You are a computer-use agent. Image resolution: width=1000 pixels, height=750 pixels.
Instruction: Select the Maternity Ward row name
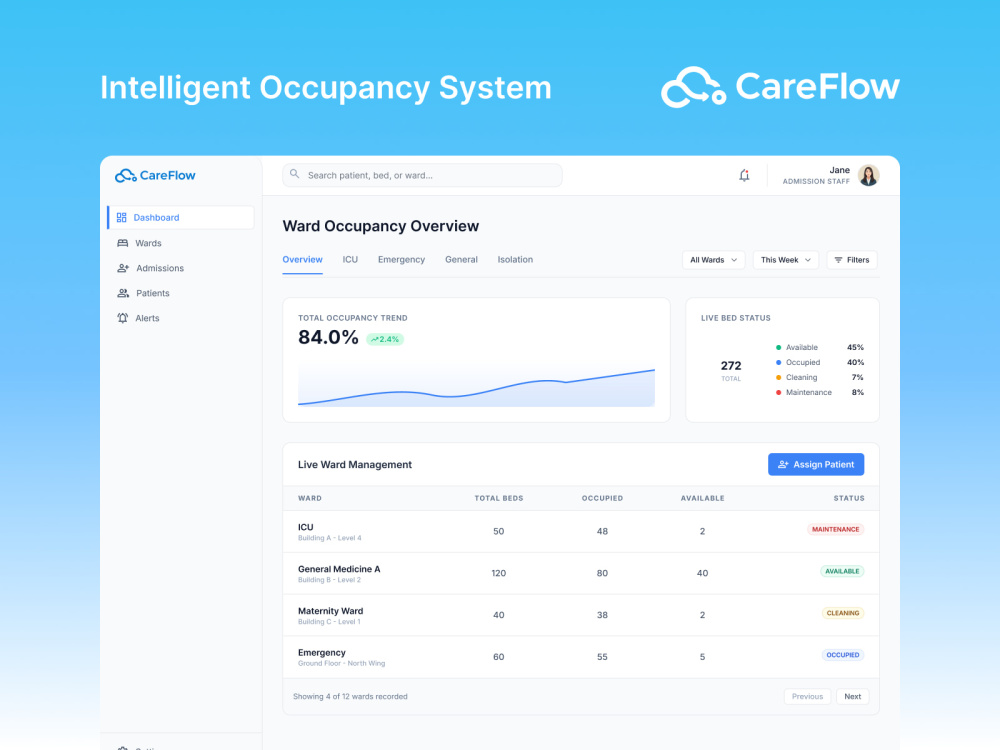(x=330, y=611)
